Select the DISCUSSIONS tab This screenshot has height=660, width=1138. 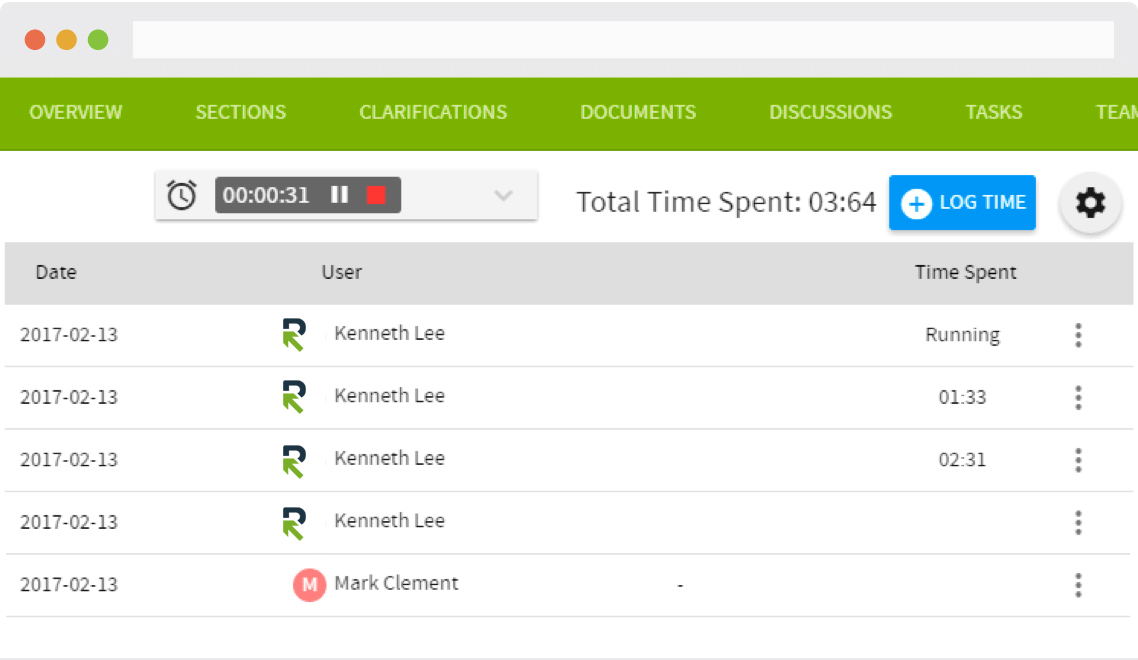coord(830,112)
